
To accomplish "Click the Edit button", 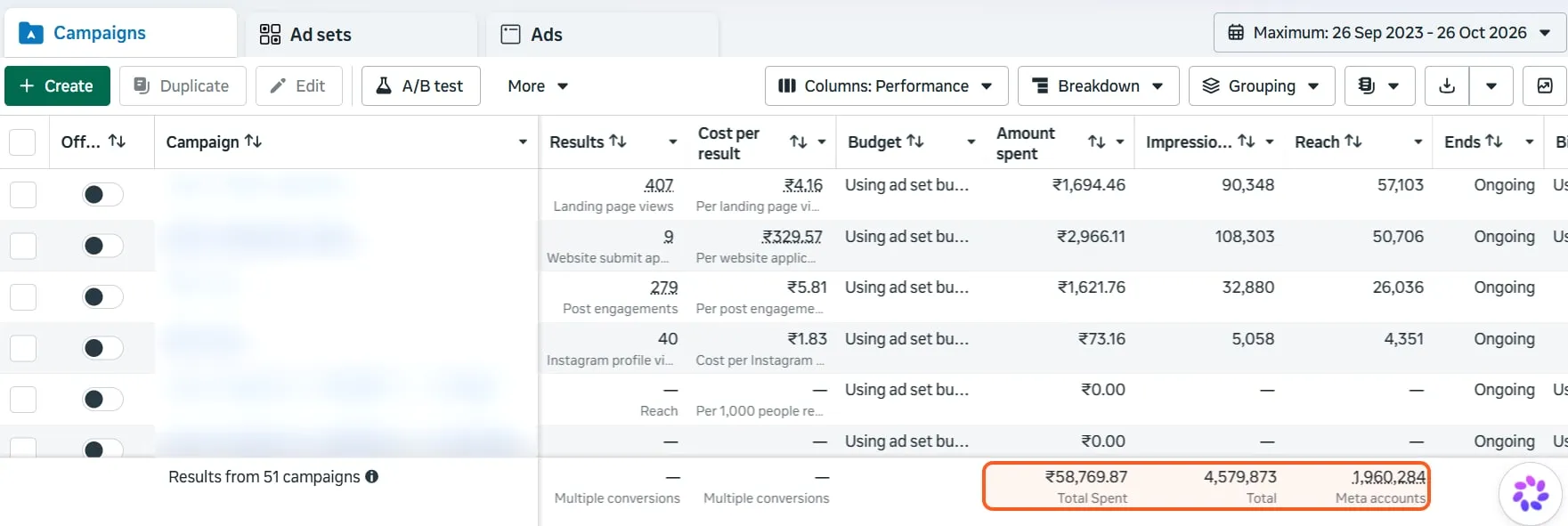I will click(298, 86).
